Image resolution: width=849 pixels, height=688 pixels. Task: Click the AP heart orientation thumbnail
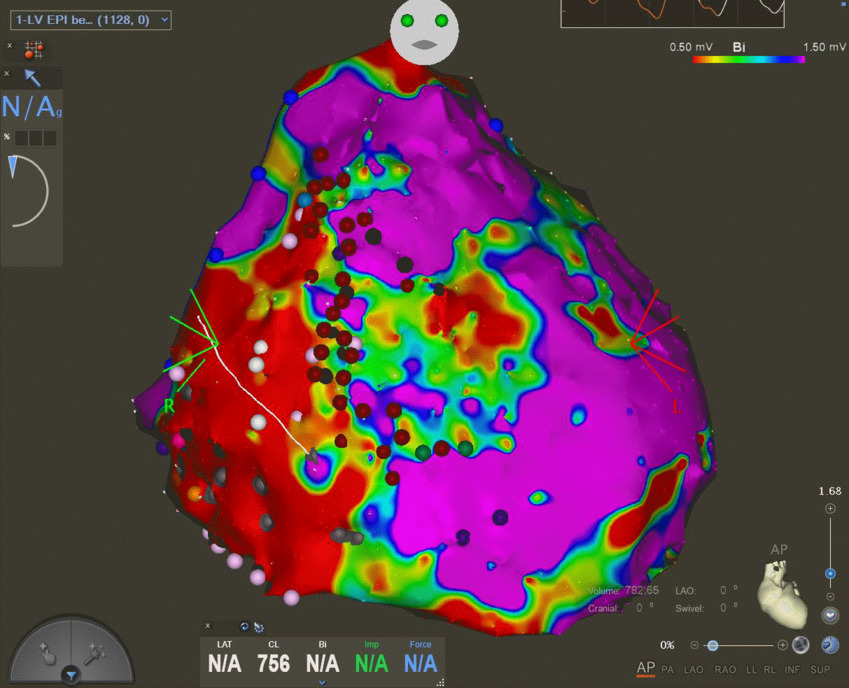pos(781,593)
